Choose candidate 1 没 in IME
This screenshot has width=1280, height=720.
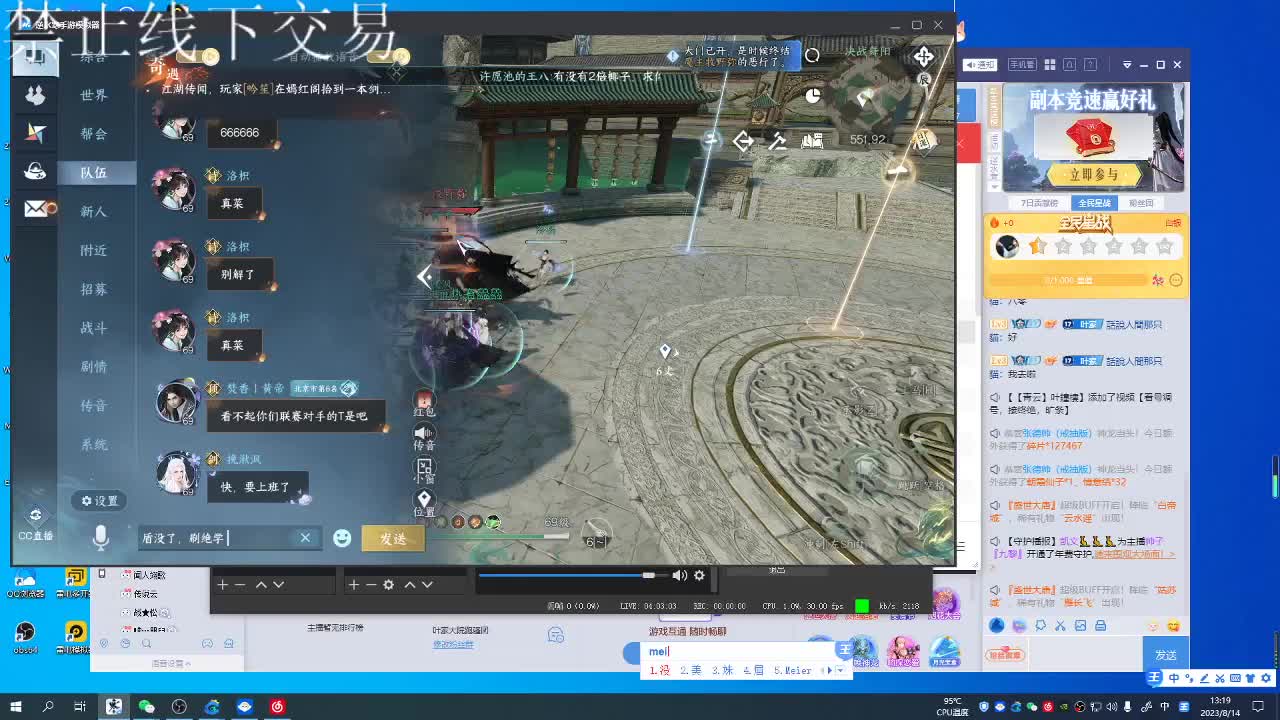[660, 670]
